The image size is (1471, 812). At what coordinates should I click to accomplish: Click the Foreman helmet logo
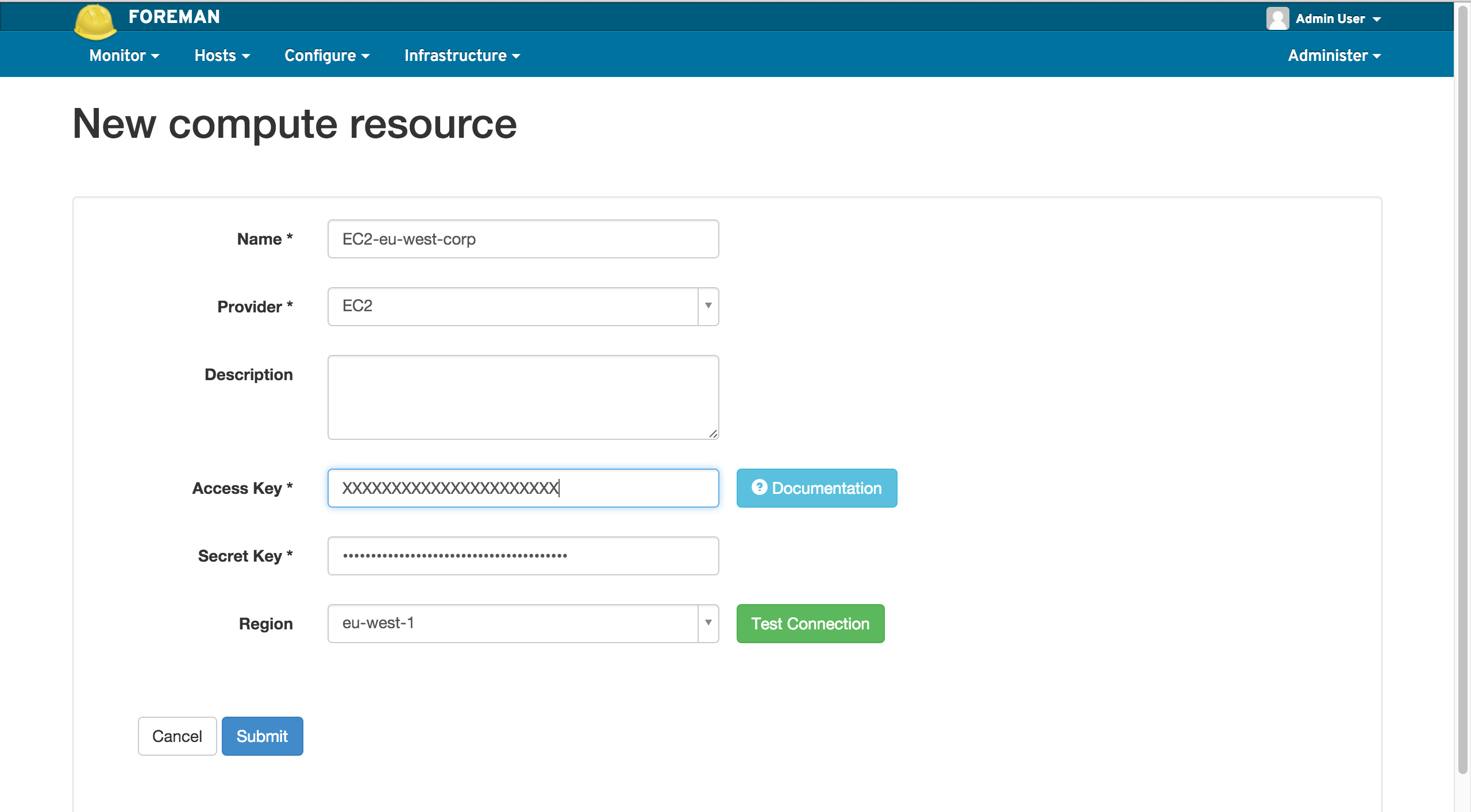coord(95,22)
